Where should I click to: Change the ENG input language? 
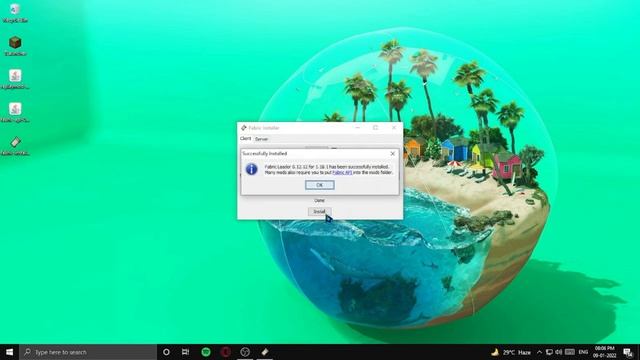click(583, 352)
